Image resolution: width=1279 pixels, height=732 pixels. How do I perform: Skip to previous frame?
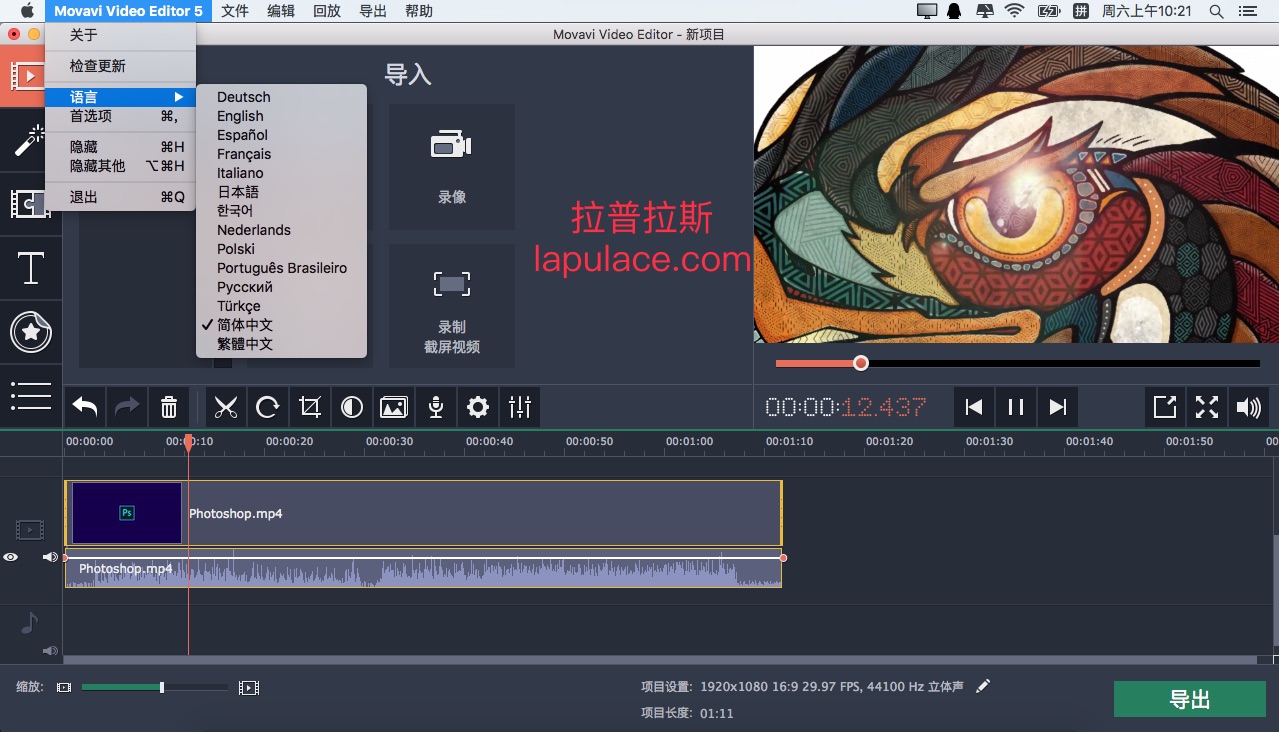tap(974, 407)
